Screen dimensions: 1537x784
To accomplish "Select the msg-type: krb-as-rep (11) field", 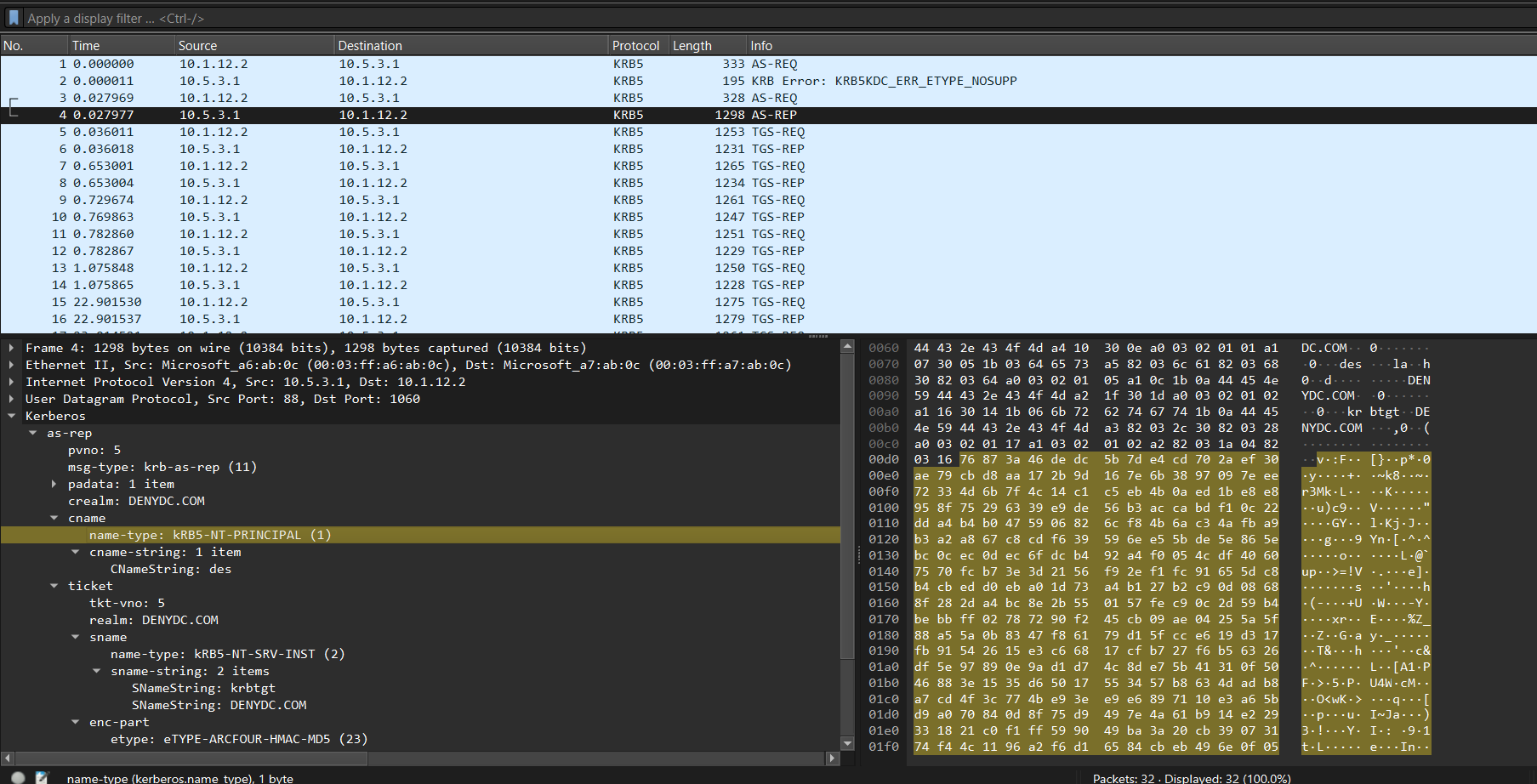I will pos(162,467).
